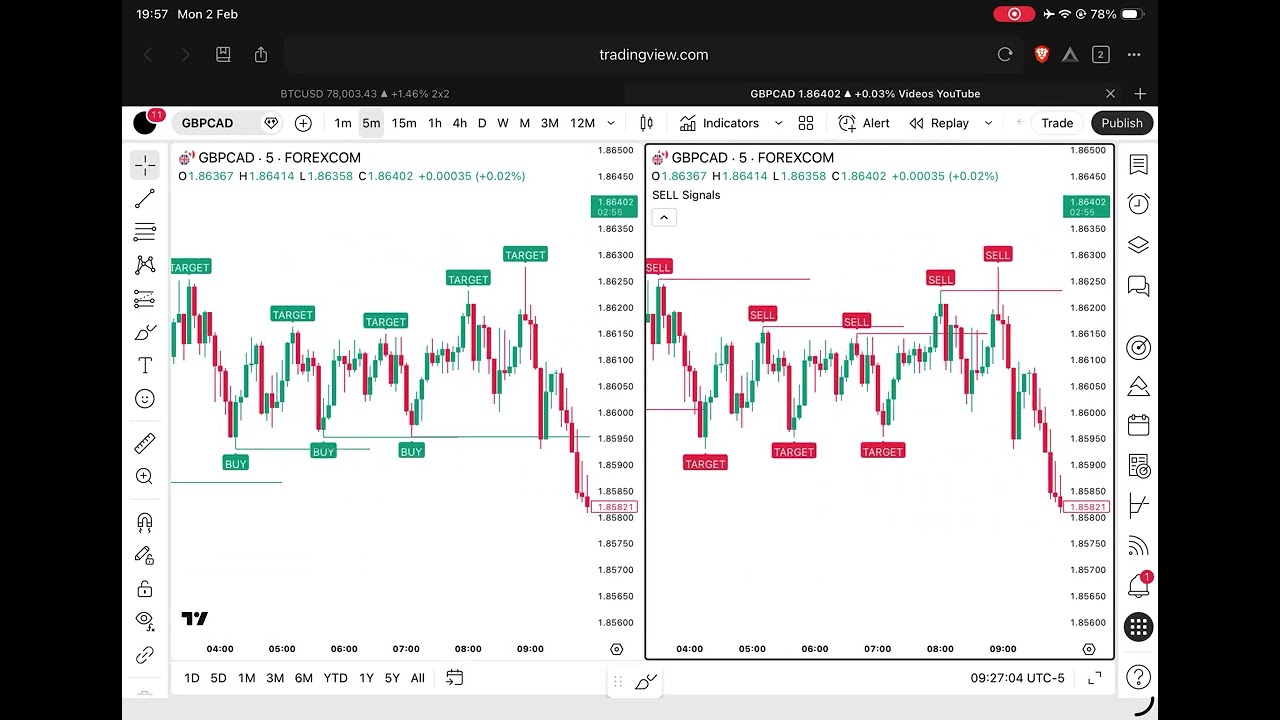Open the news broadcast feed icon

1138,546
